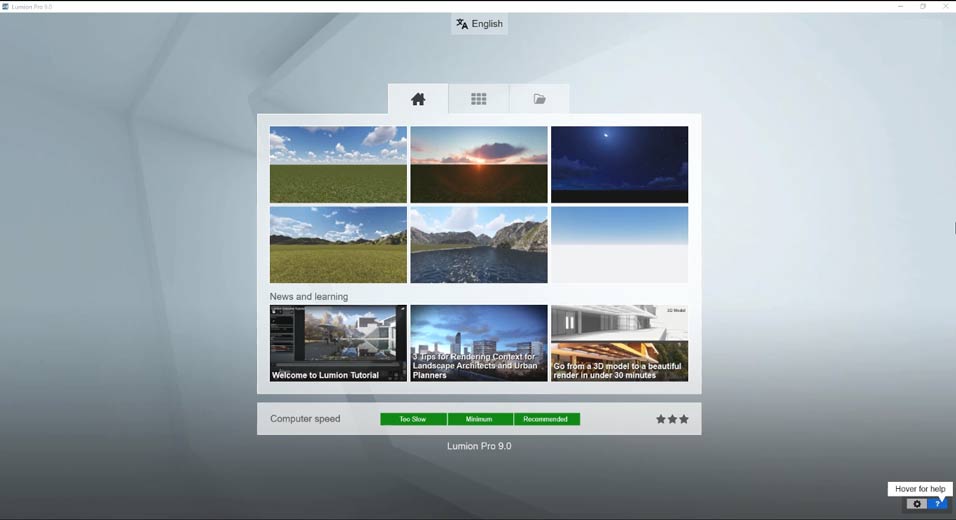This screenshot has width=956, height=520.
Task: Click the three star computer rating
Action: coord(672,419)
